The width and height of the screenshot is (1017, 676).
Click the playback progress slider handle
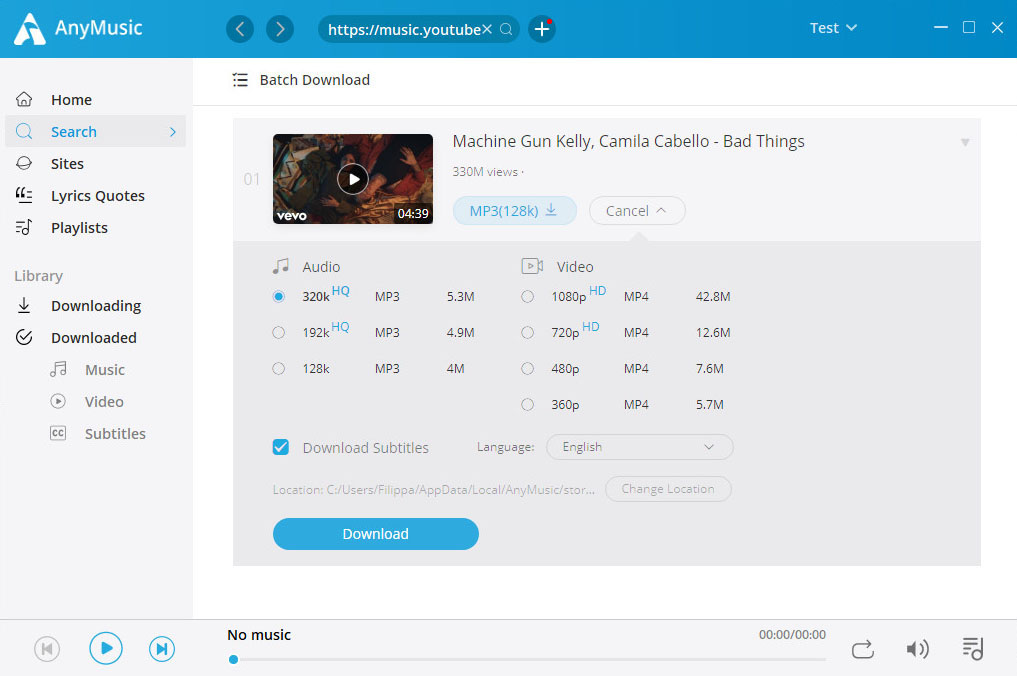click(233, 659)
